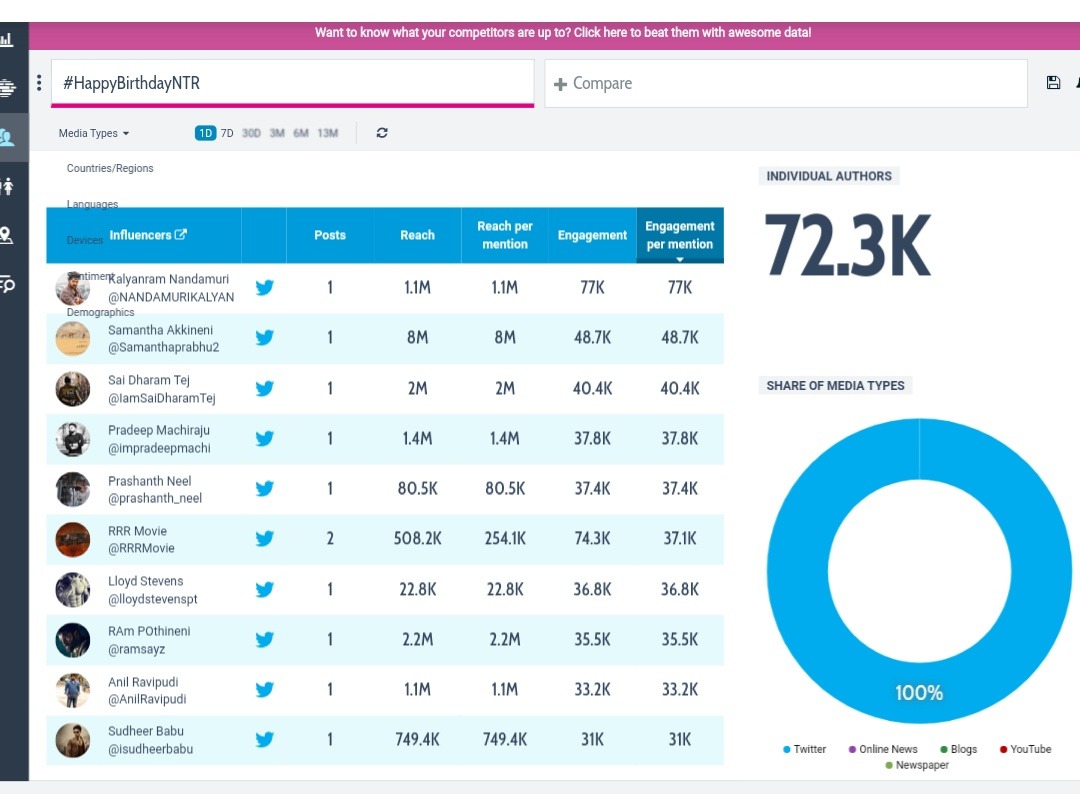Select the 1D time range
Image resolution: width=1080 pixels, height=794 pixels.
coord(205,133)
